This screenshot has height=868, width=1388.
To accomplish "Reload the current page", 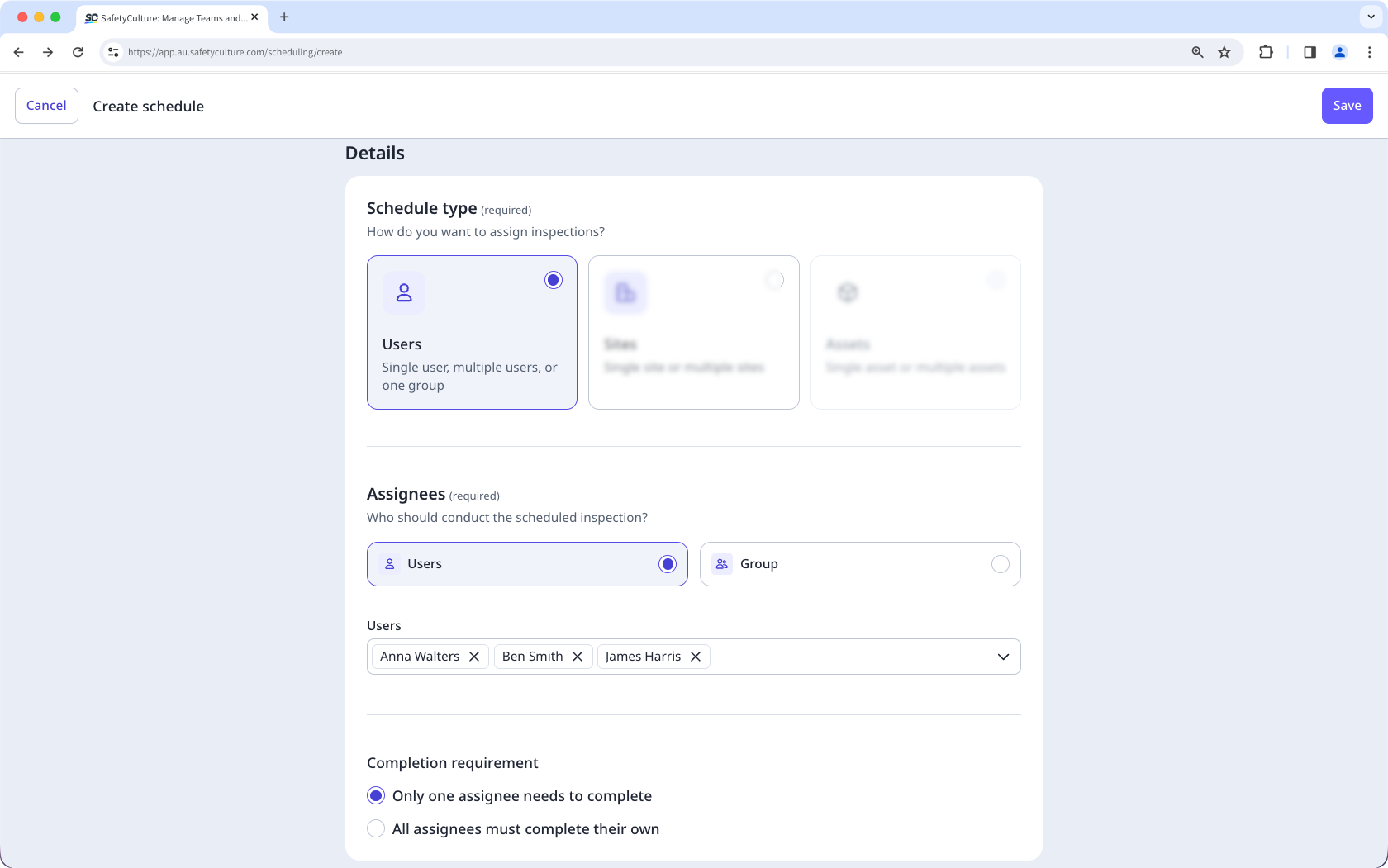I will coord(78,52).
